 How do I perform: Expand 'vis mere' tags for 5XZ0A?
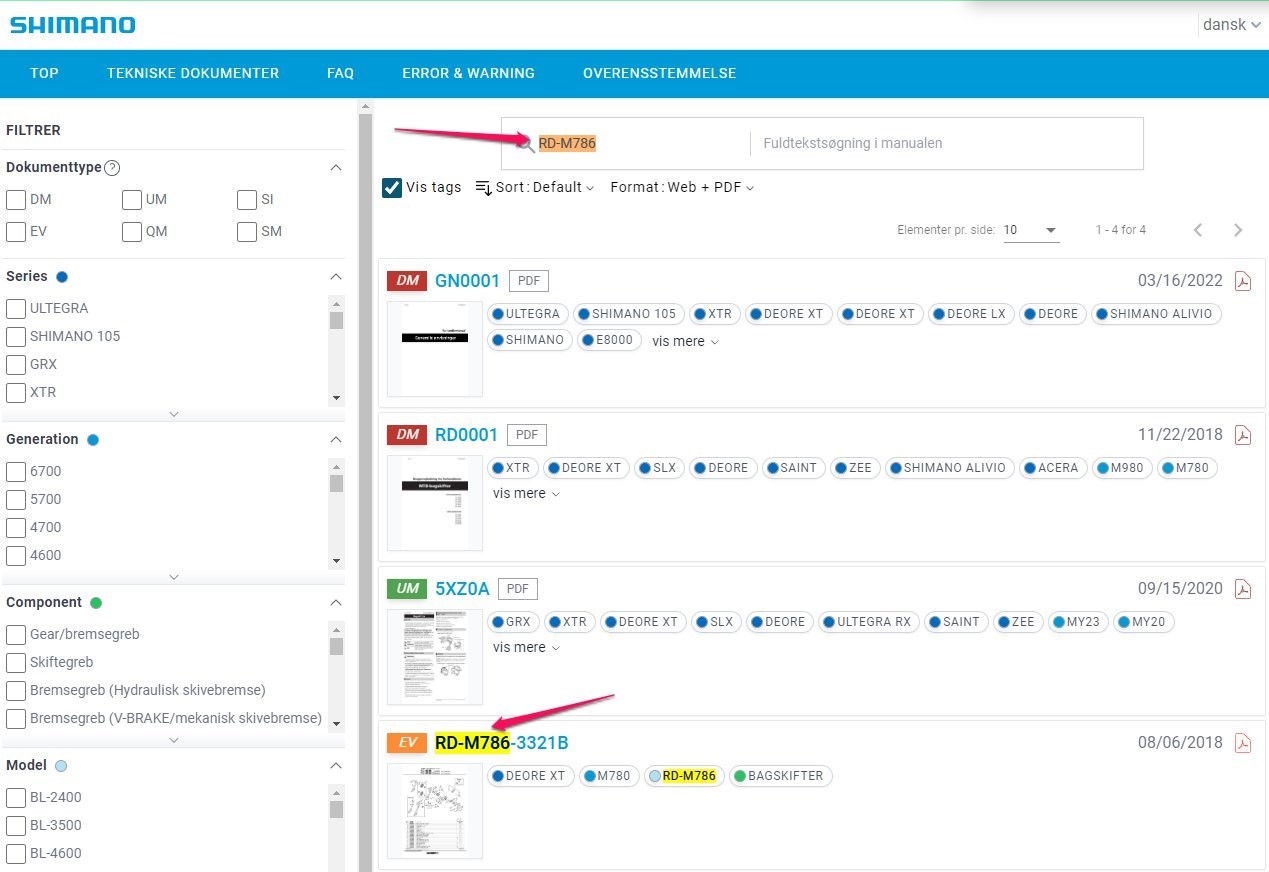[526, 647]
